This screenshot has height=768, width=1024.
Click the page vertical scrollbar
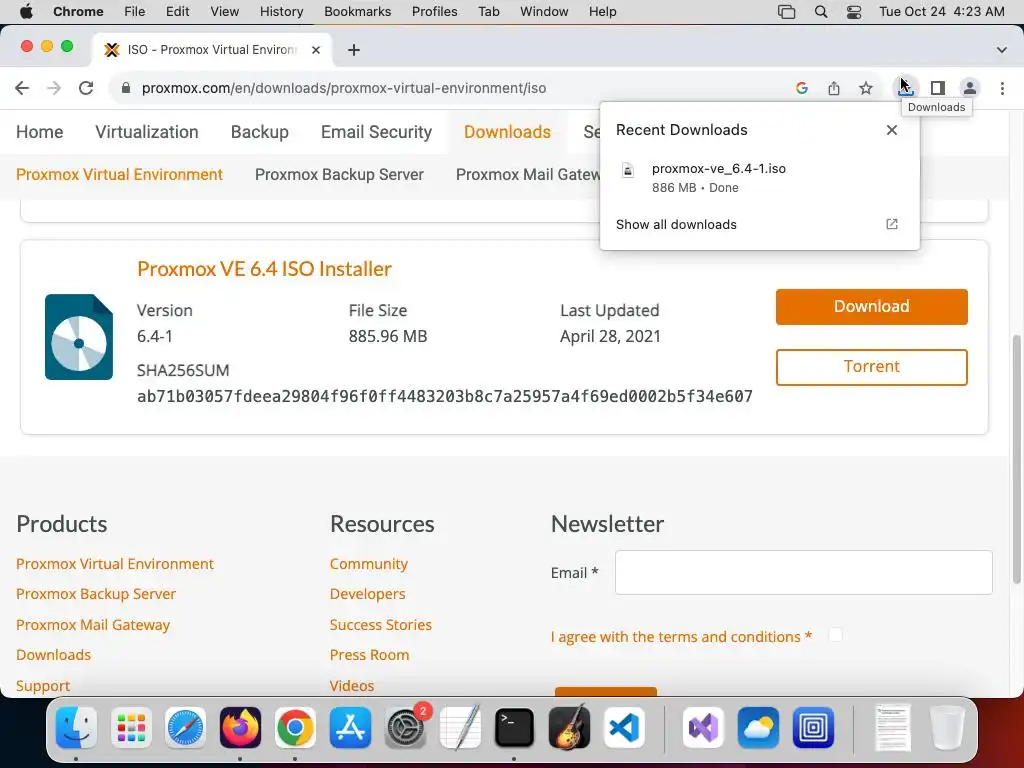tap(1016, 458)
